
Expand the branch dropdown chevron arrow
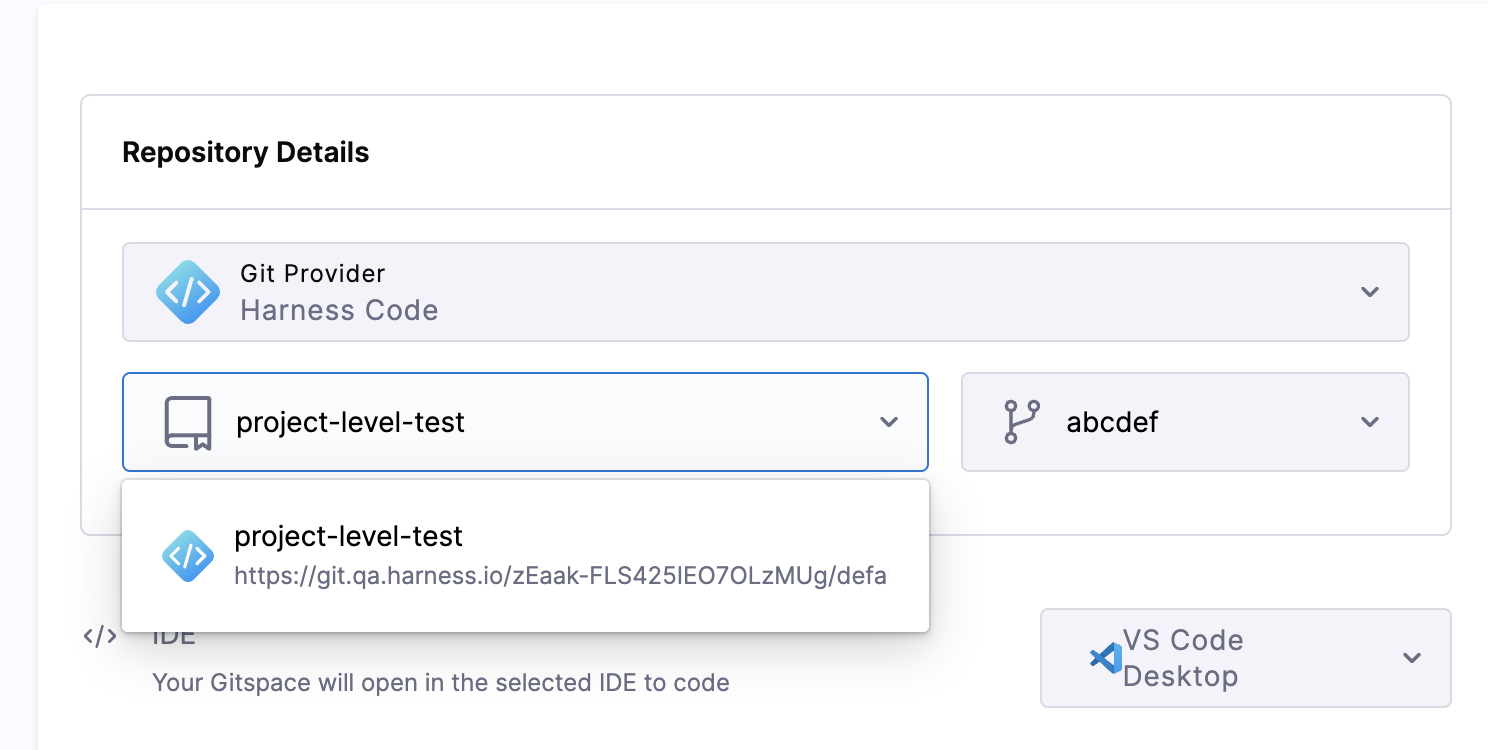1370,422
